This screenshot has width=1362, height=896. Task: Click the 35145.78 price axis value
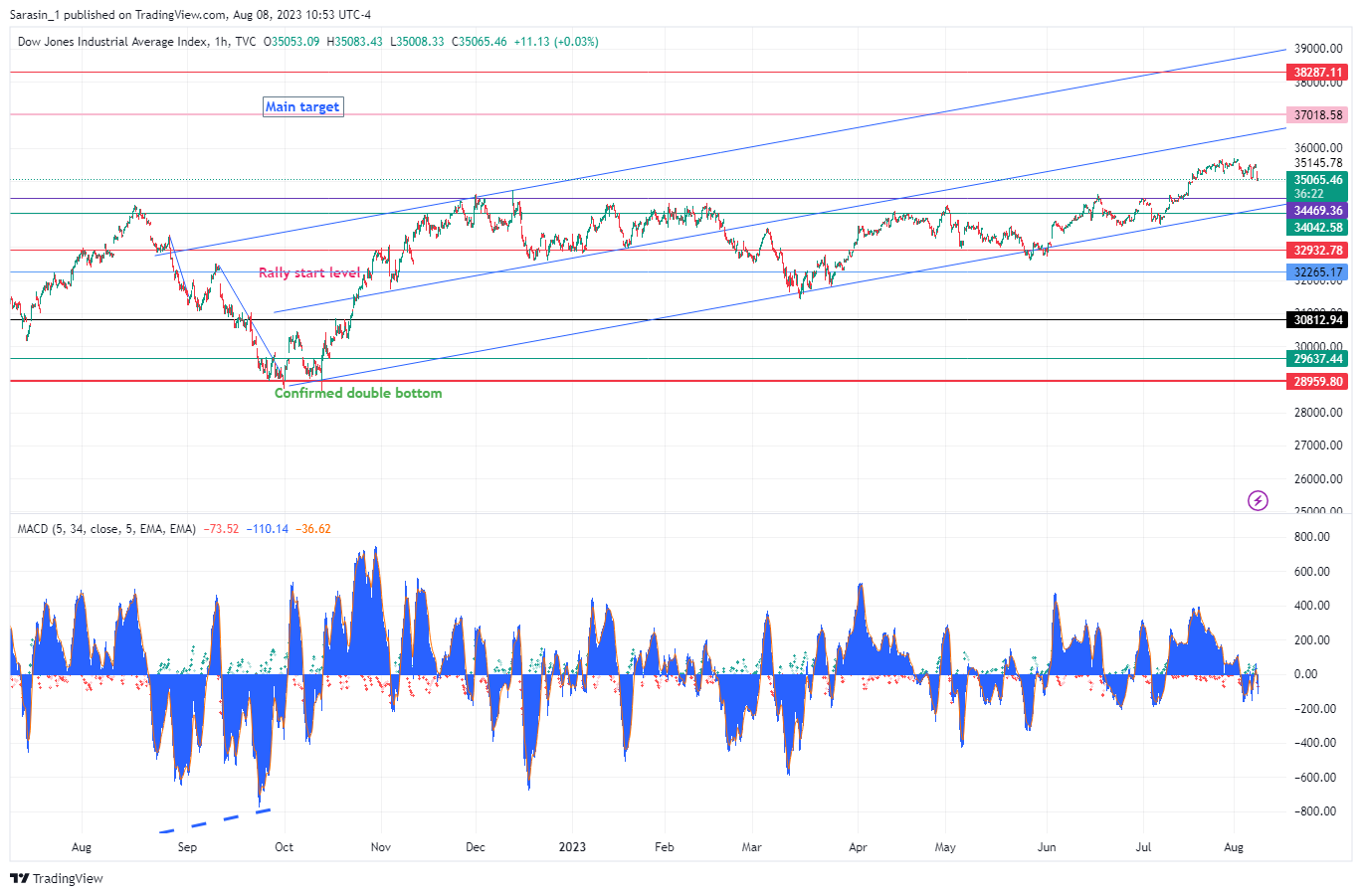coord(1318,163)
